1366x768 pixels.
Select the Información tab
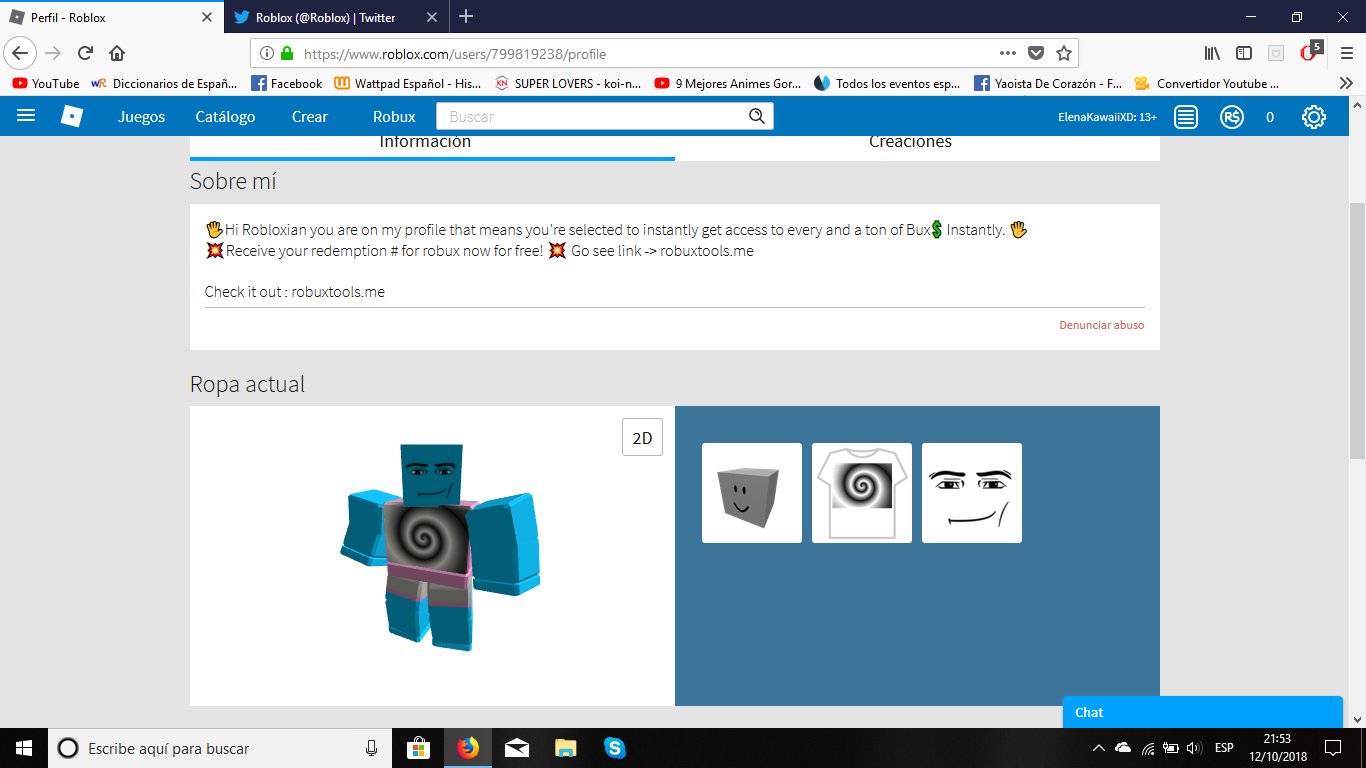tap(425, 143)
